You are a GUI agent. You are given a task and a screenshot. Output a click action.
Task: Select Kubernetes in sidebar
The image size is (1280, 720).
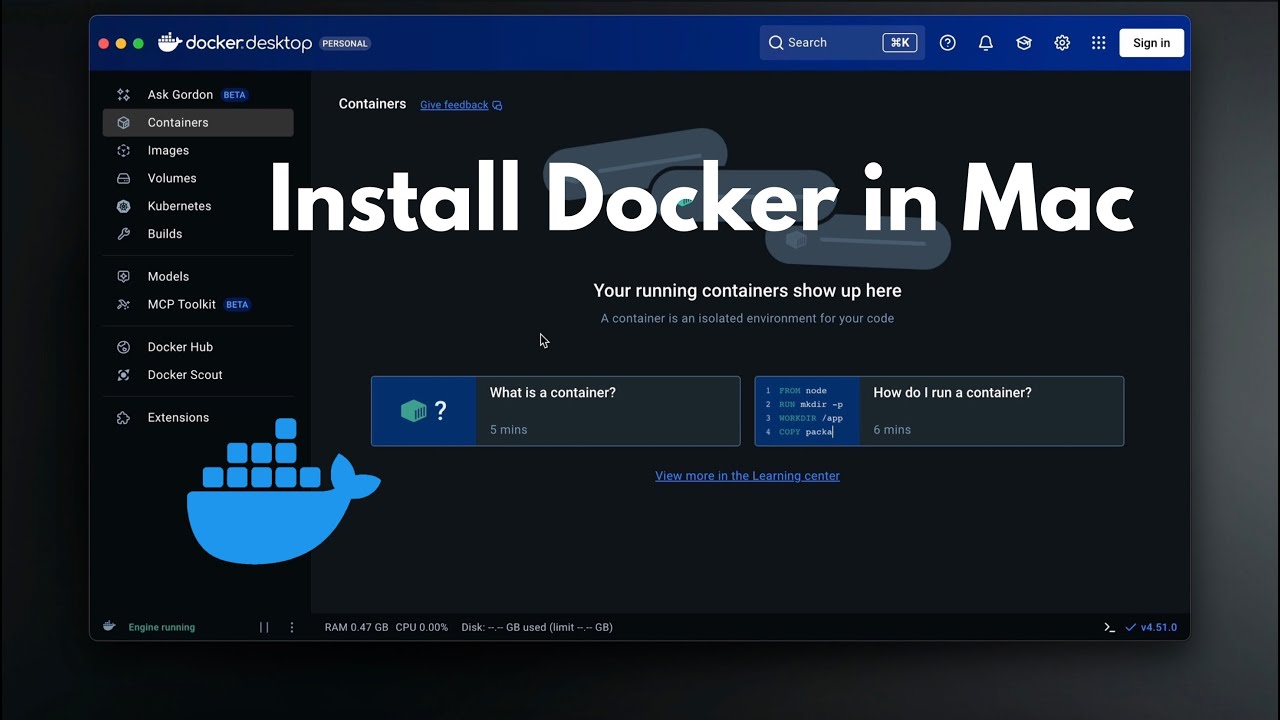pyautogui.click(x=198, y=207)
